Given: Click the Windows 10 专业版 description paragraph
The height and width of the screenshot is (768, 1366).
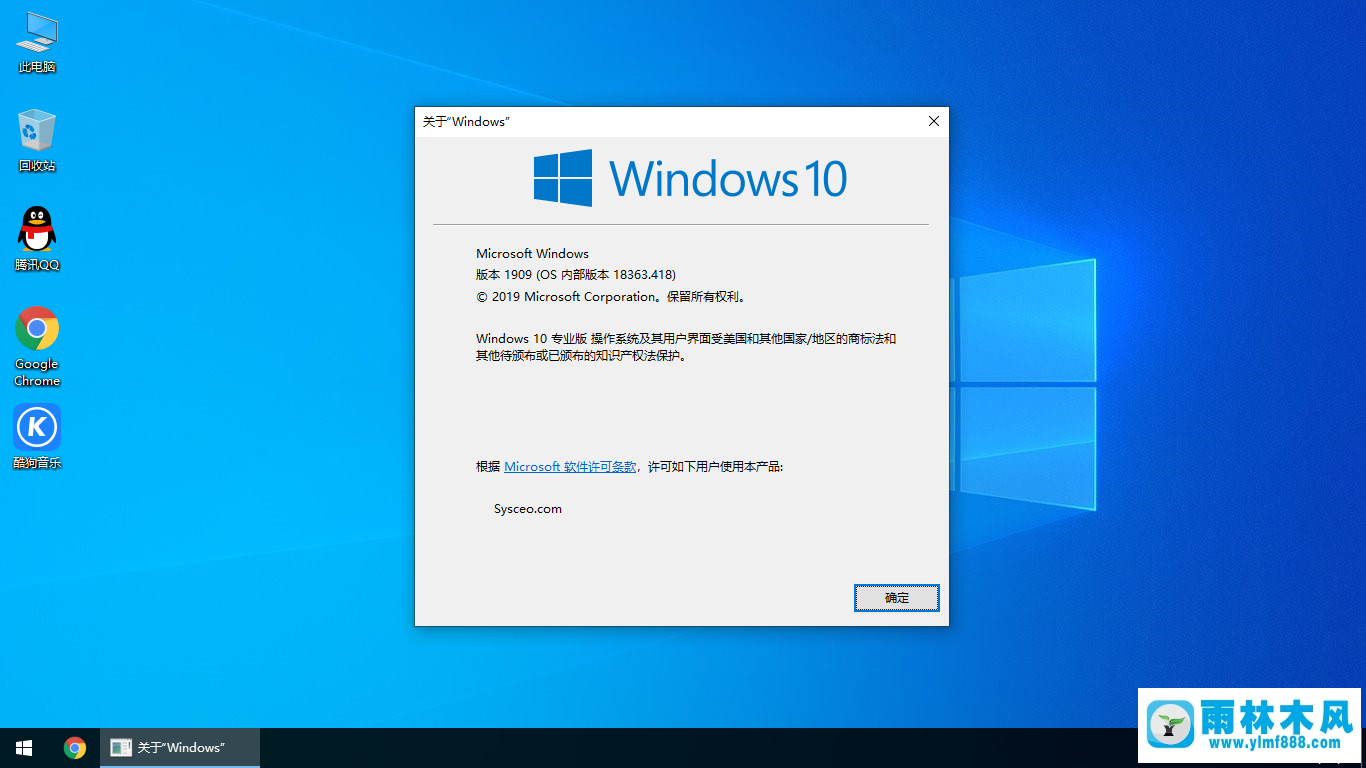Looking at the screenshot, I should click(686, 347).
